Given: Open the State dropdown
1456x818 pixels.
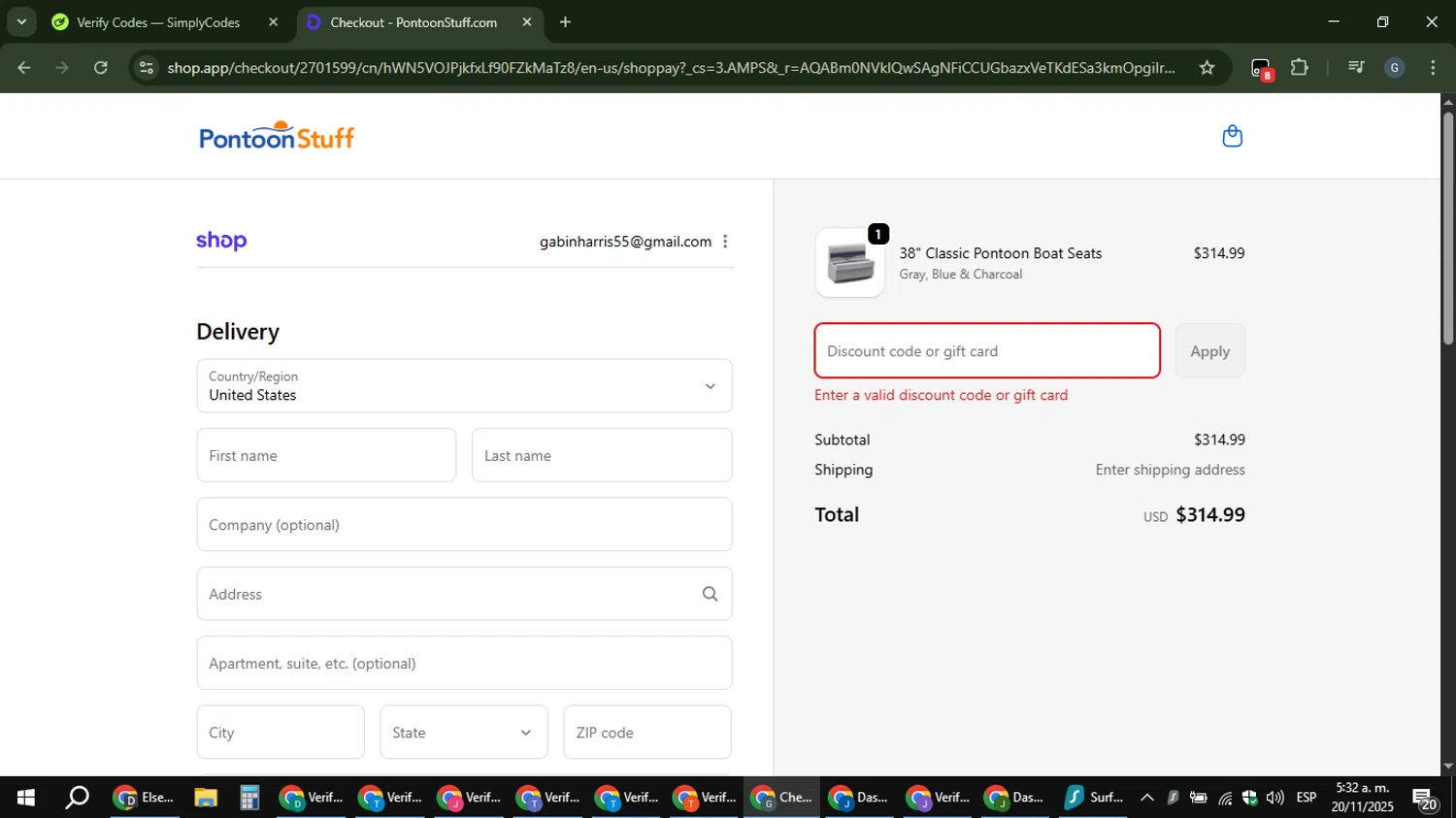Looking at the screenshot, I should [x=464, y=733].
